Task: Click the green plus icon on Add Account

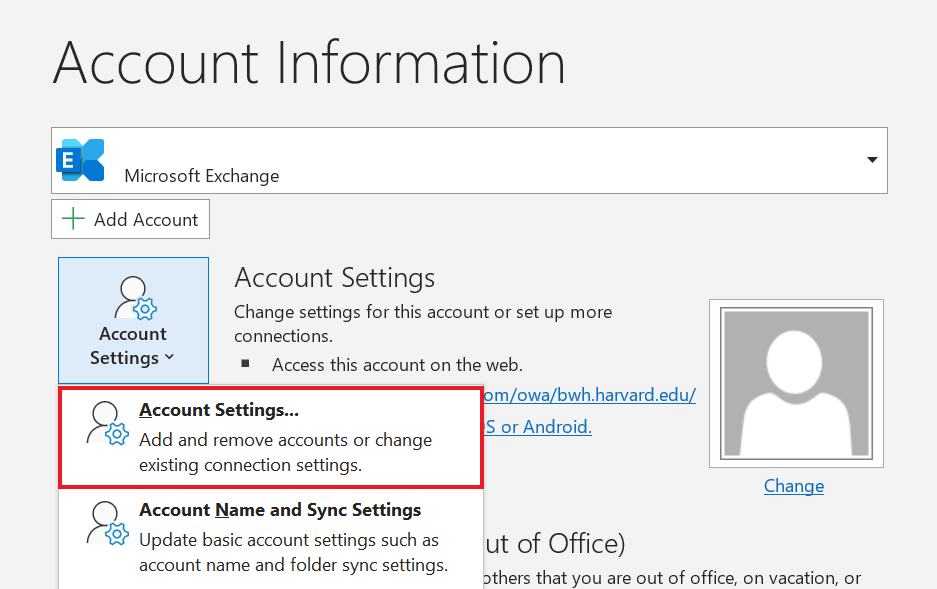Action: coord(72,218)
